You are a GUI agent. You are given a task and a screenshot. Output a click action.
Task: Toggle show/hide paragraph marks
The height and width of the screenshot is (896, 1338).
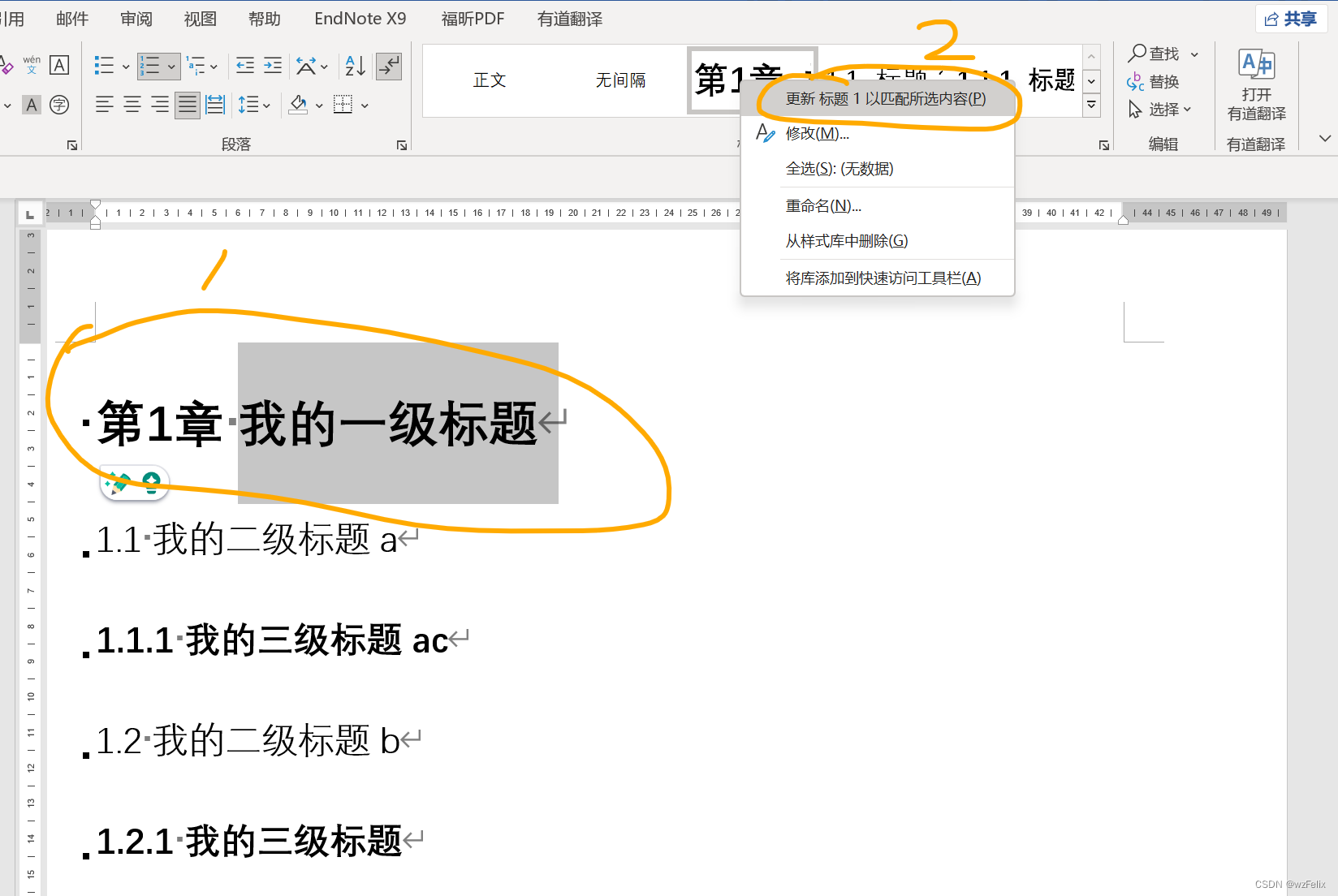coord(389,66)
